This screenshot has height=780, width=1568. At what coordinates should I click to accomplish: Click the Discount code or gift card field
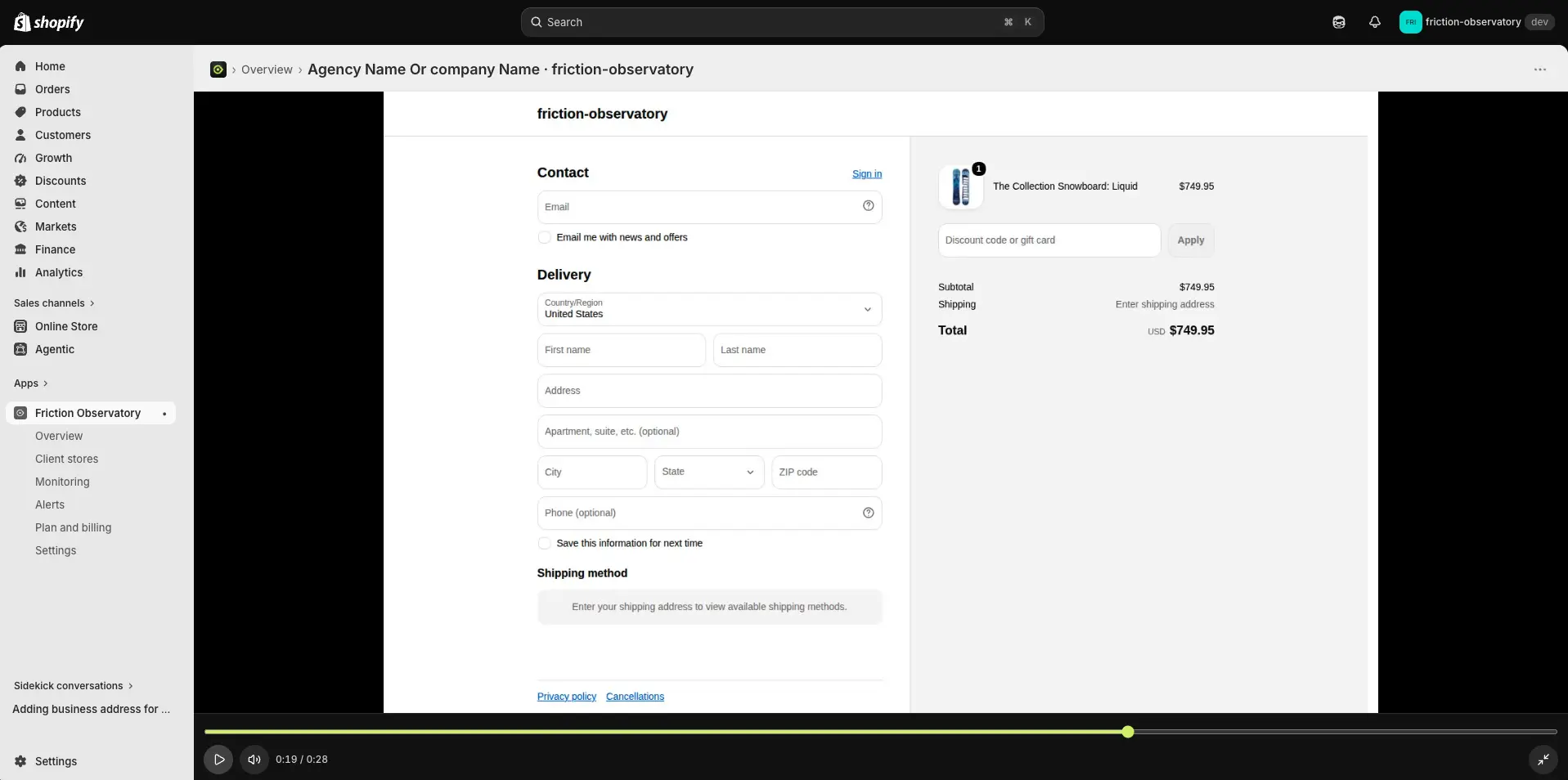click(1049, 240)
